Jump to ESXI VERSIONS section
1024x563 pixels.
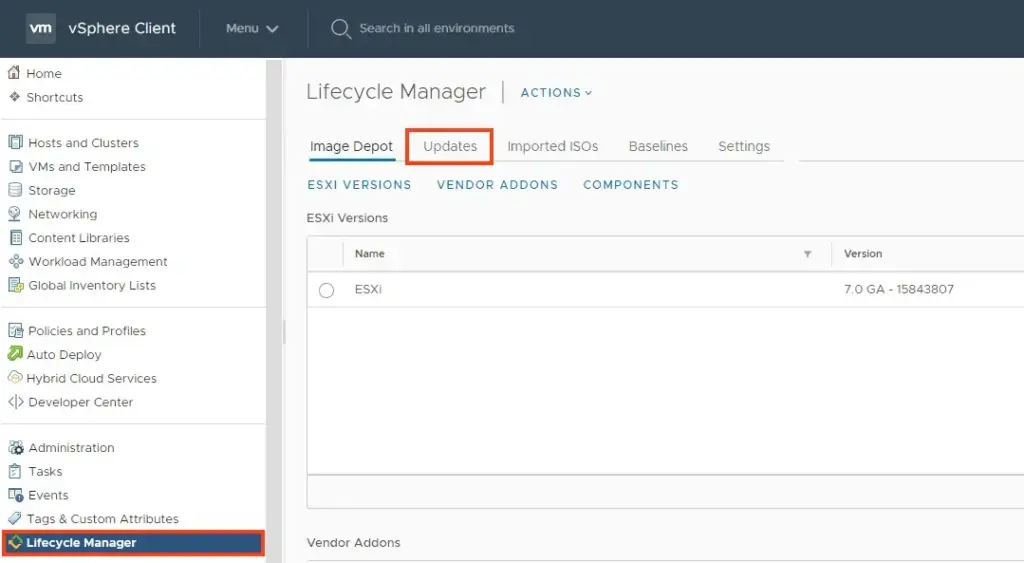point(359,185)
